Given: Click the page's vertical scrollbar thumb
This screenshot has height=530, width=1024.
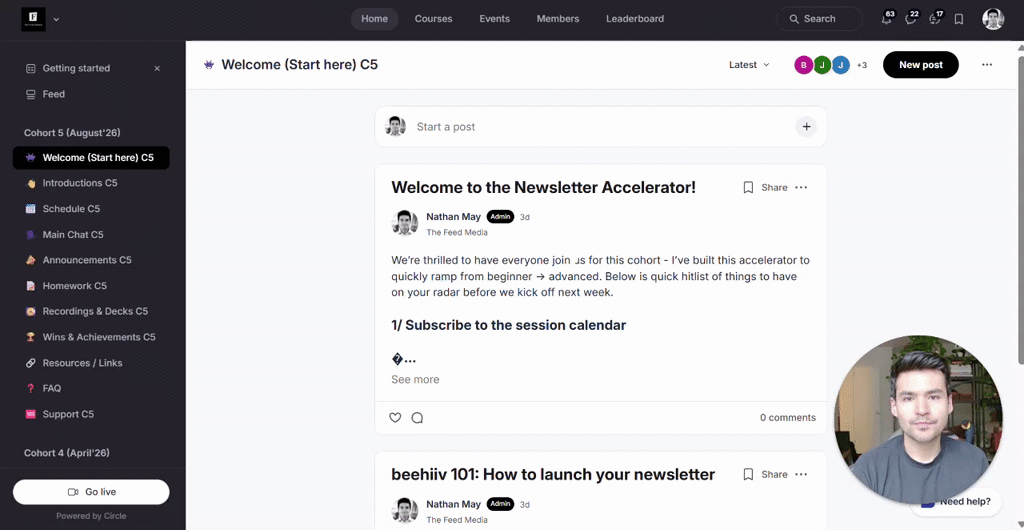Looking at the screenshot, I should point(1020,209).
